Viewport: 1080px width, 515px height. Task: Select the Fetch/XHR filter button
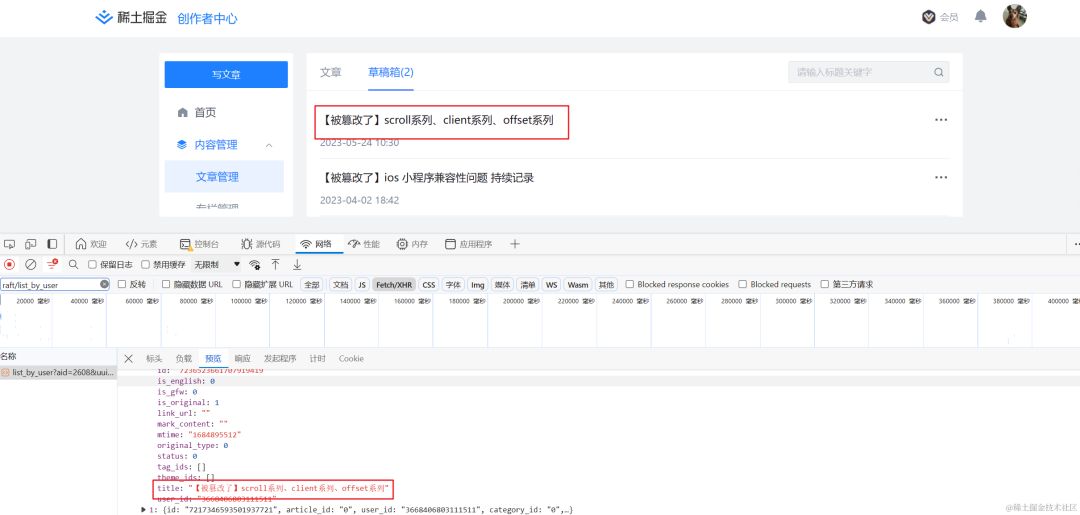pyautogui.click(x=394, y=285)
